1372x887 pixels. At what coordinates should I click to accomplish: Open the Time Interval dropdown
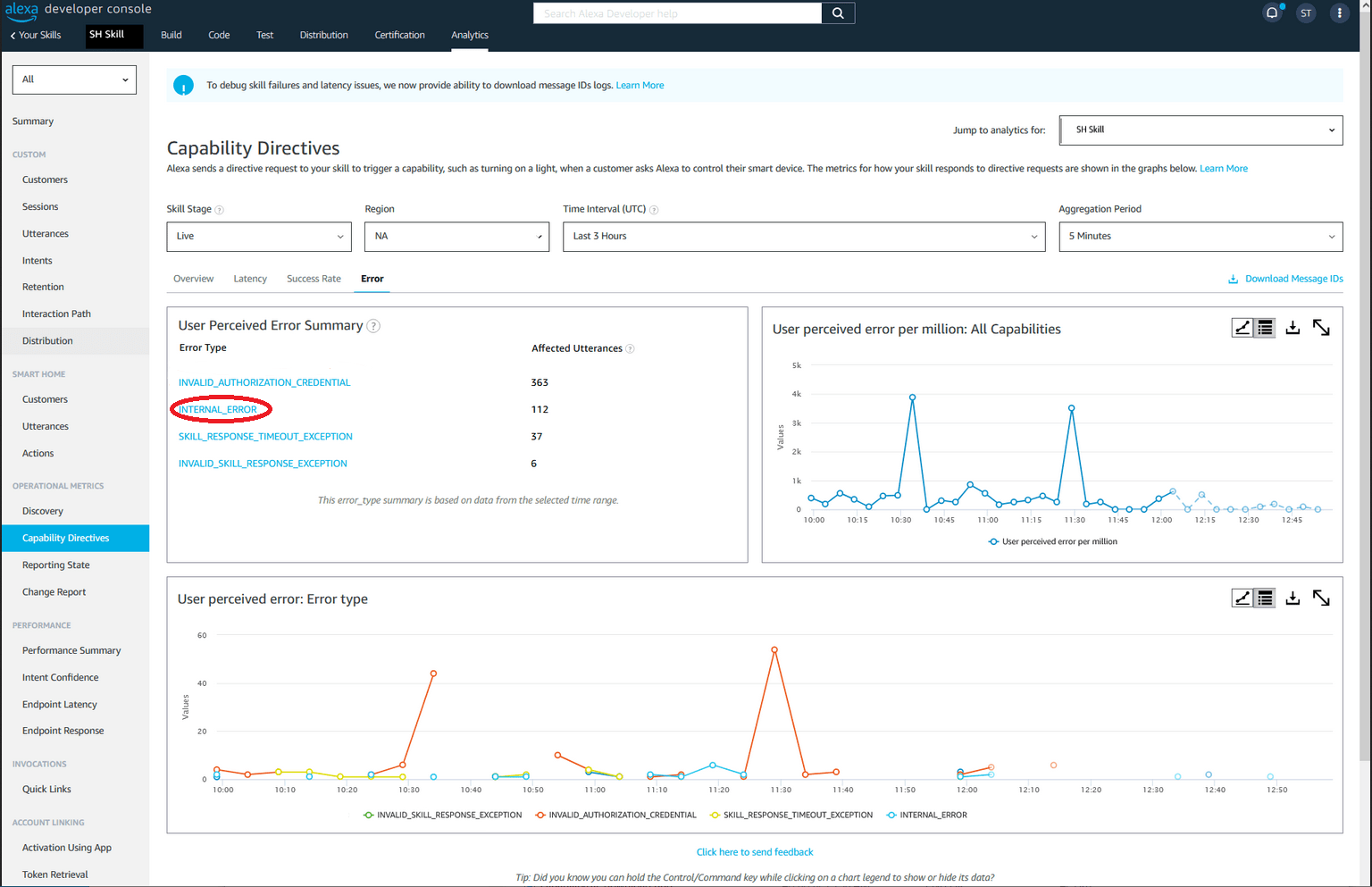[x=803, y=237]
